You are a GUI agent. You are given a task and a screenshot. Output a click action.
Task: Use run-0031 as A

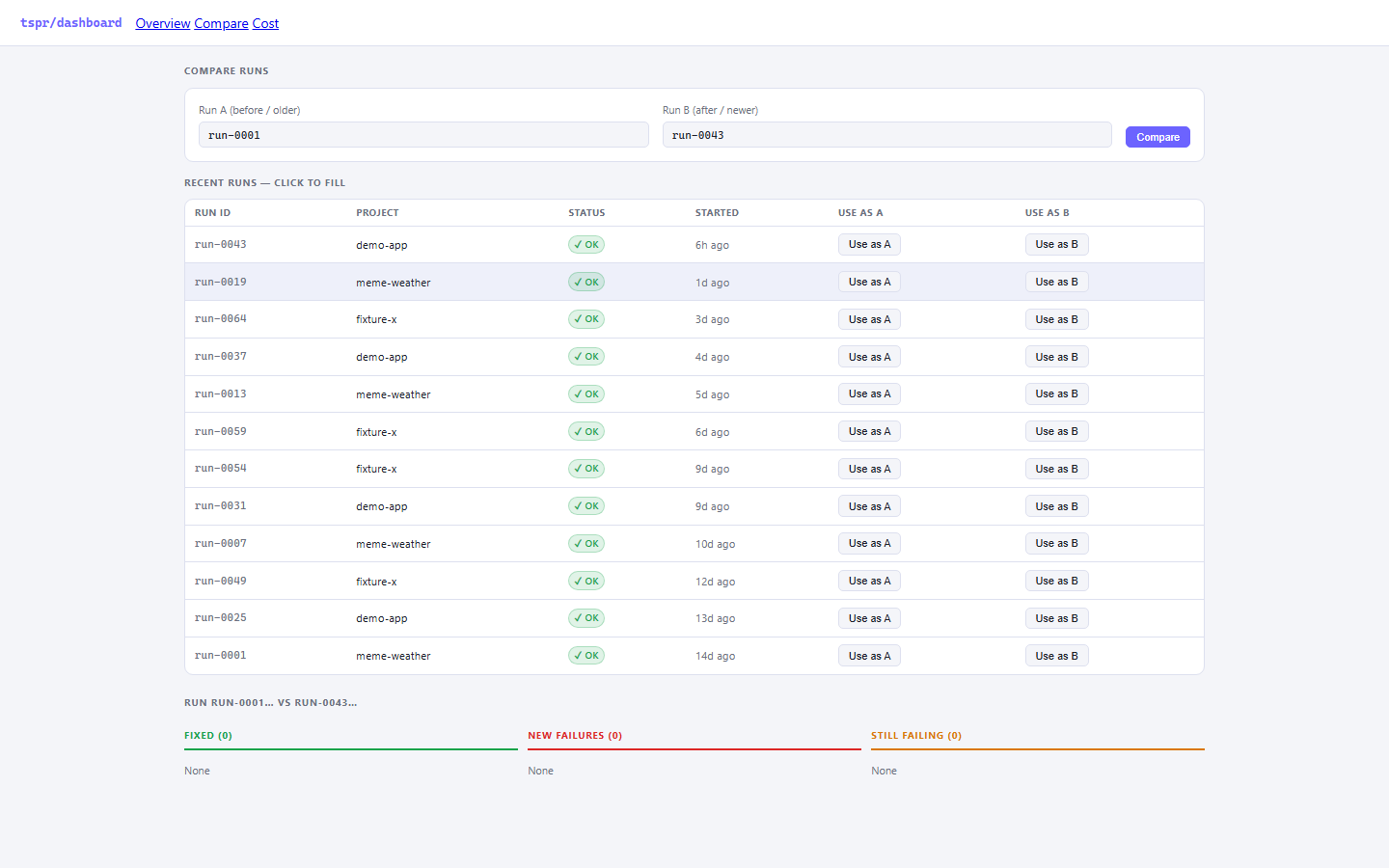[869, 506]
